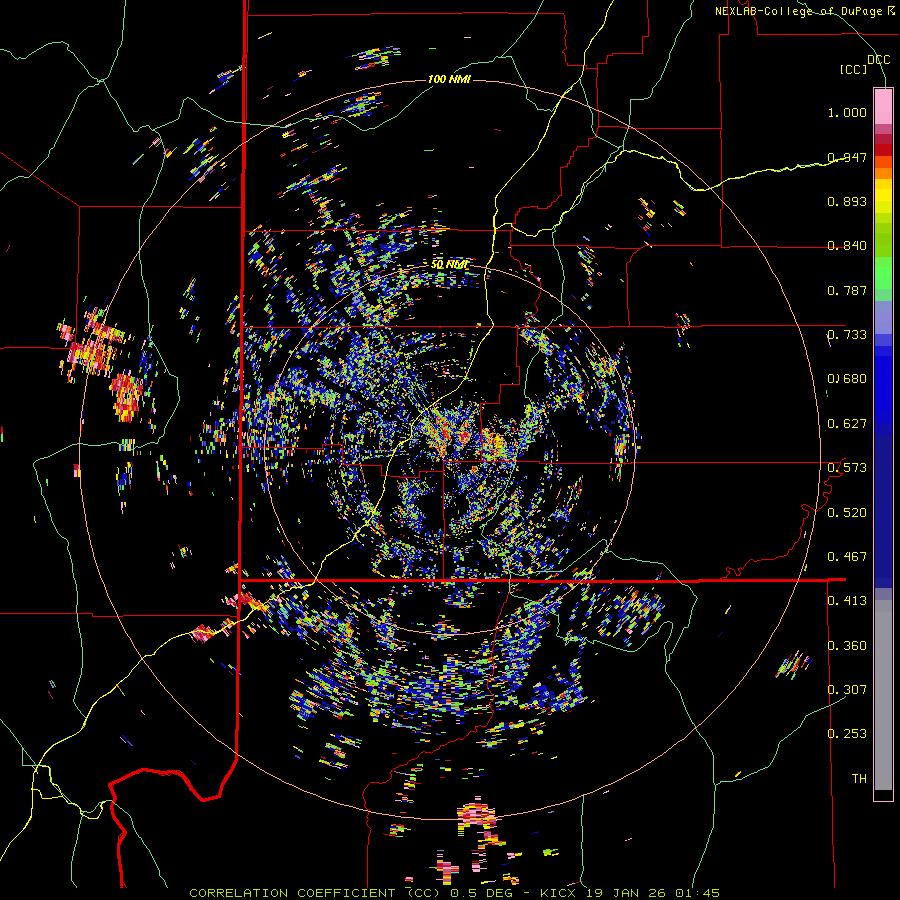Select the 0.947 value on the scale
This screenshot has height=900, width=900.
tap(847, 157)
